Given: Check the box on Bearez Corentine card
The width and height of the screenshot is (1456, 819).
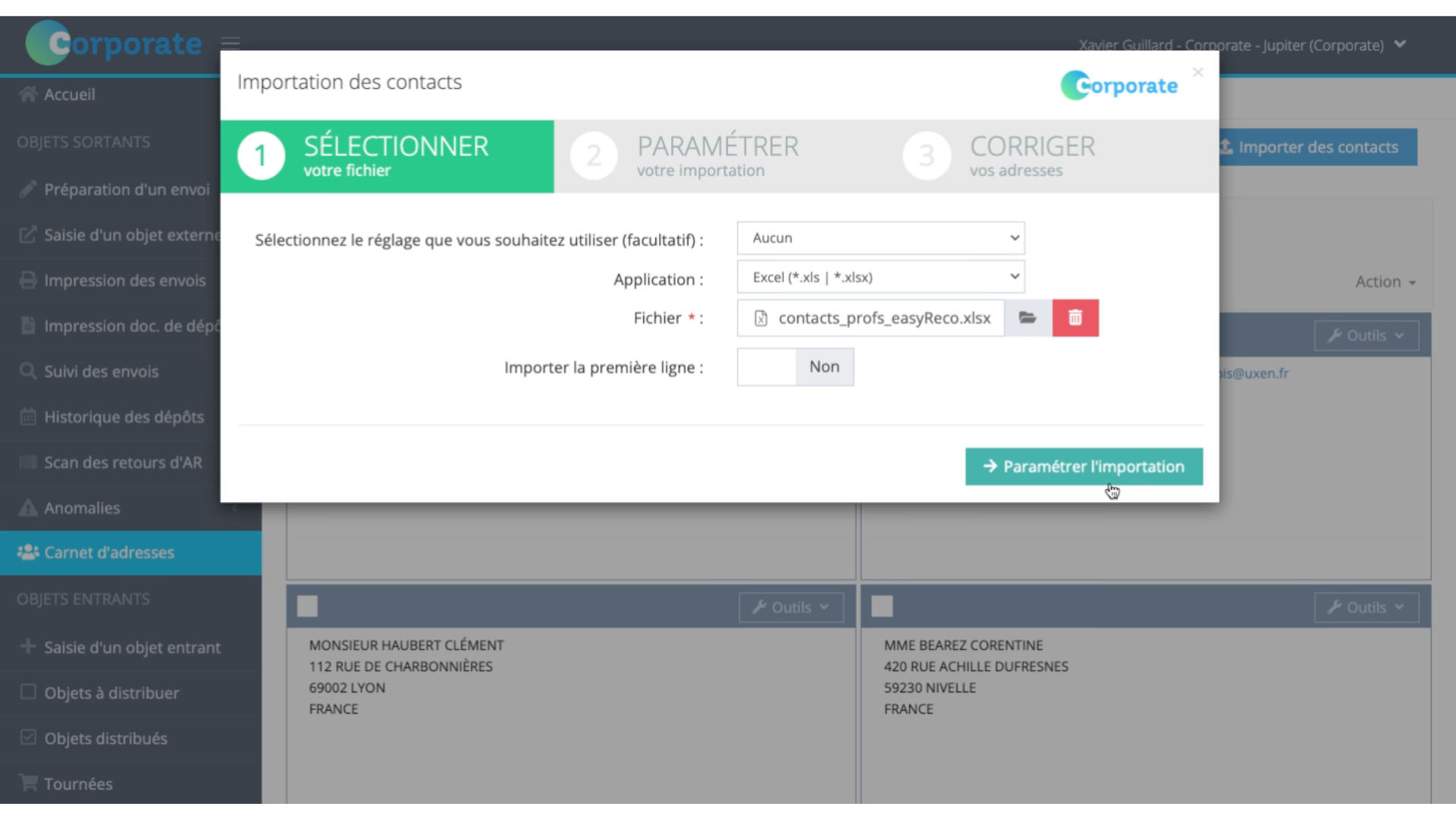Looking at the screenshot, I should tap(882, 606).
